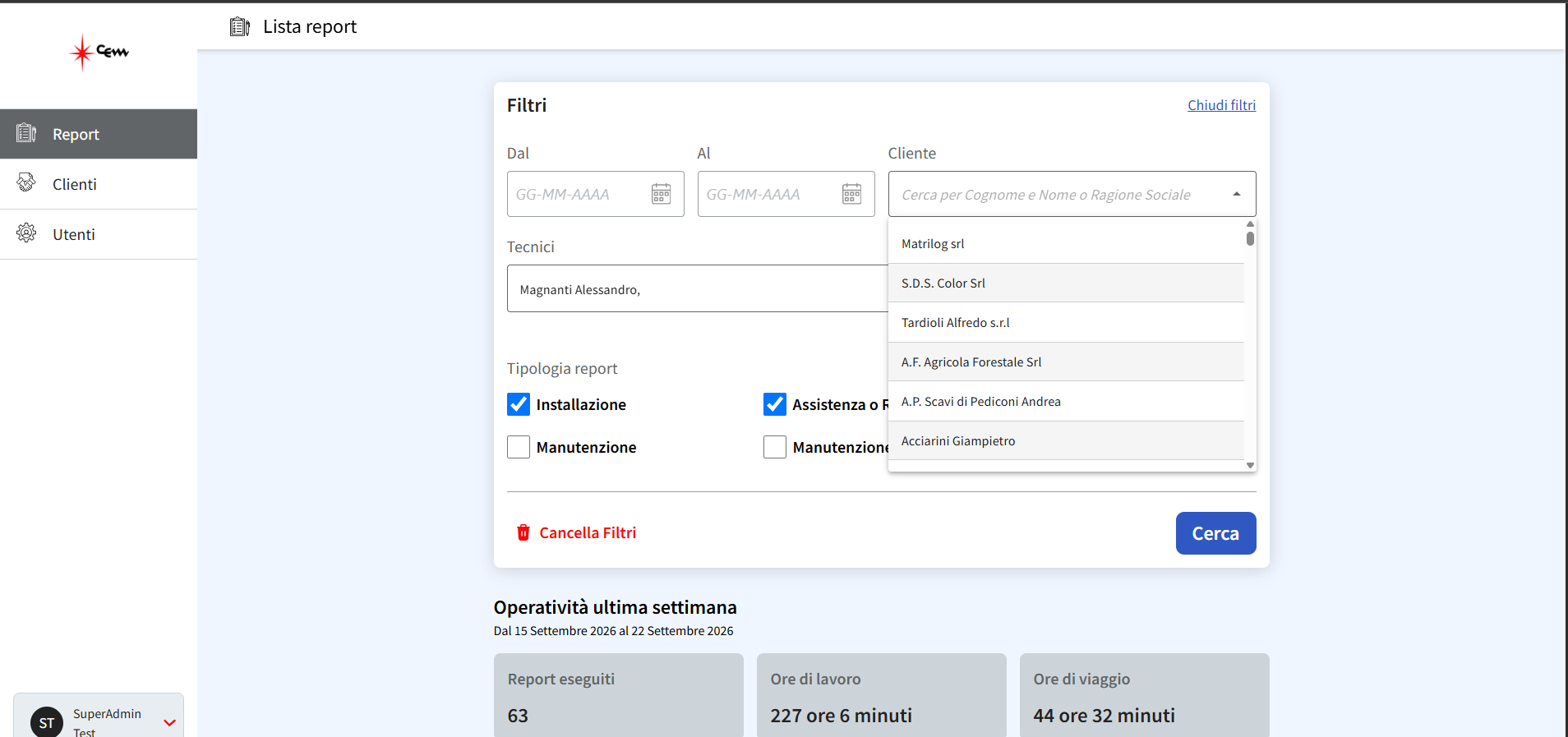Click the Ore di lavoro card

[x=882, y=695]
